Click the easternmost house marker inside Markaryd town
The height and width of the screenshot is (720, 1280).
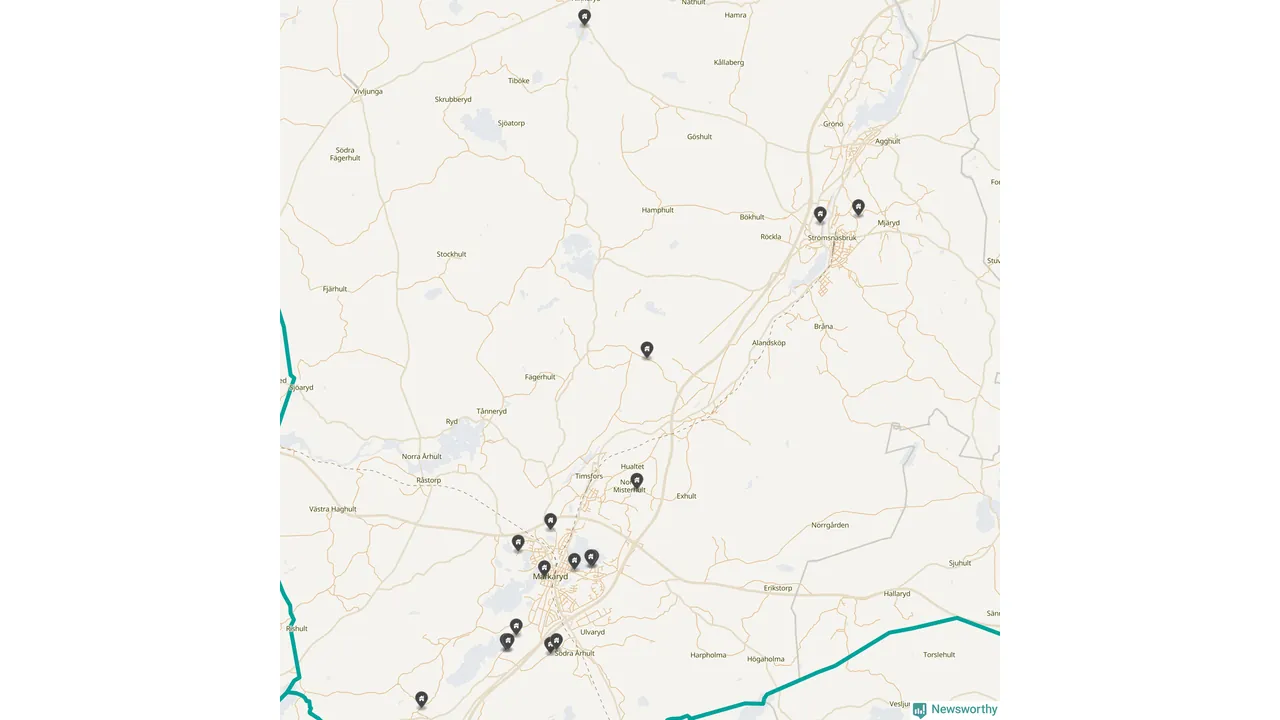(591, 558)
